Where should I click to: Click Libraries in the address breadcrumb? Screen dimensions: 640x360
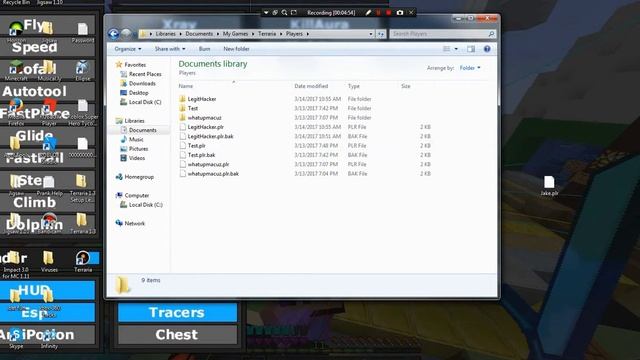165,34
